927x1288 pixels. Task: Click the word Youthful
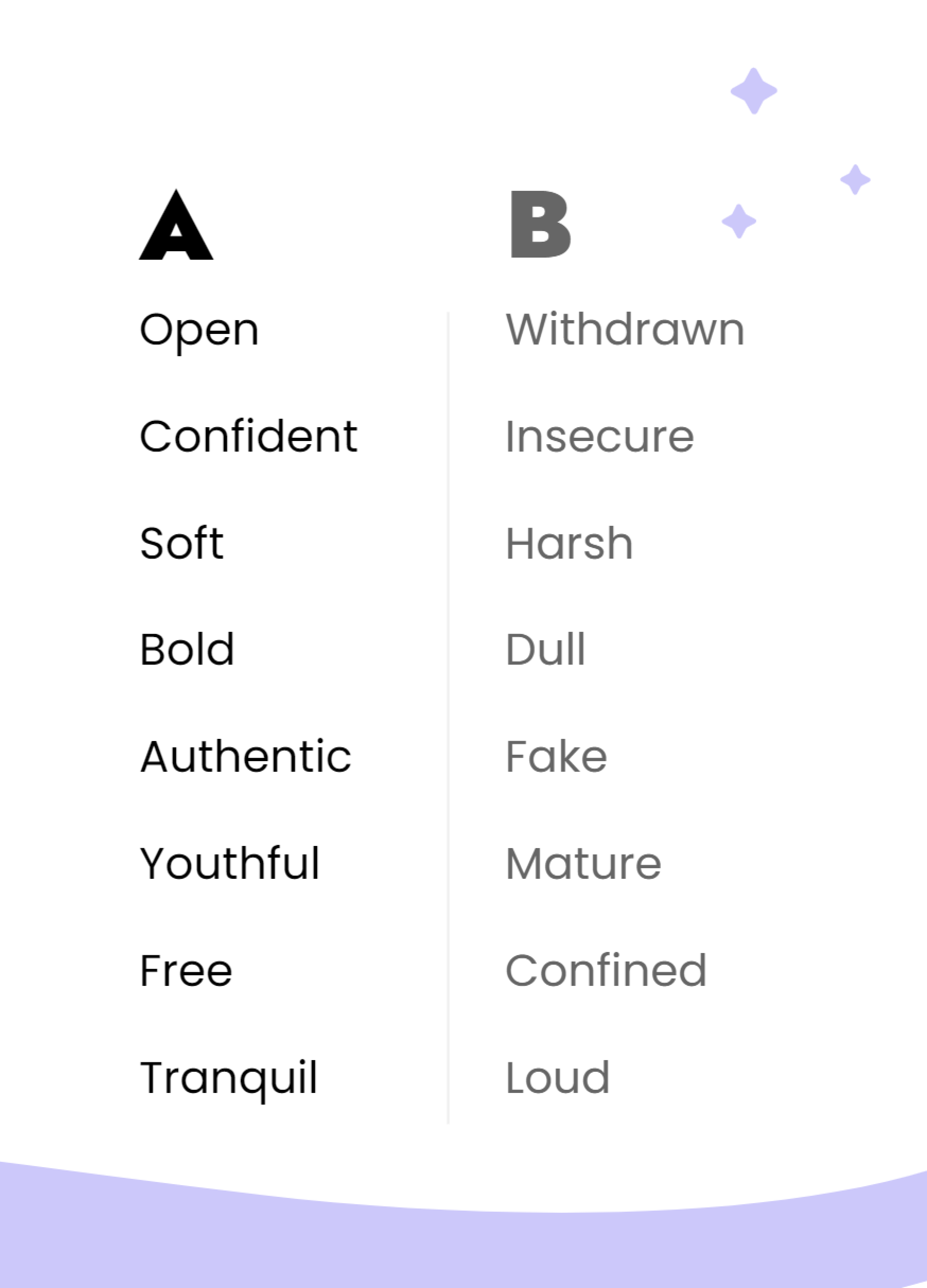230,863
